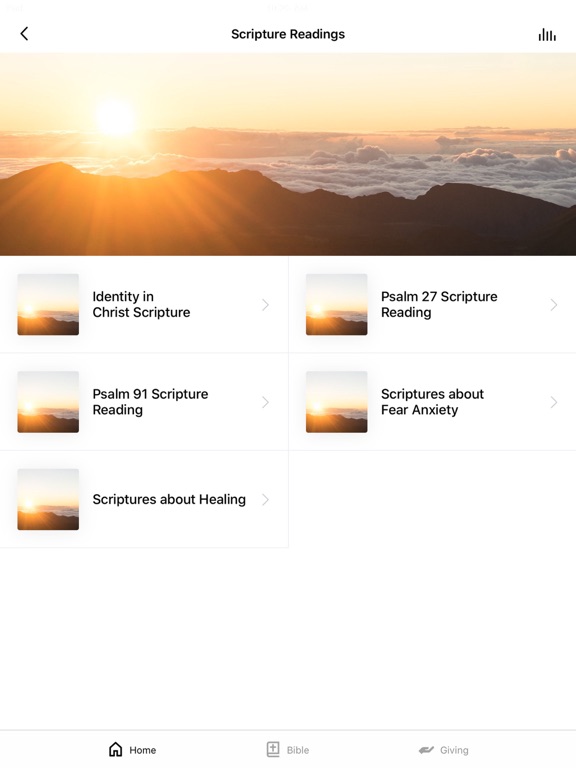
Task: Tap the Bible book icon
Action: click(x=273, y=749)
